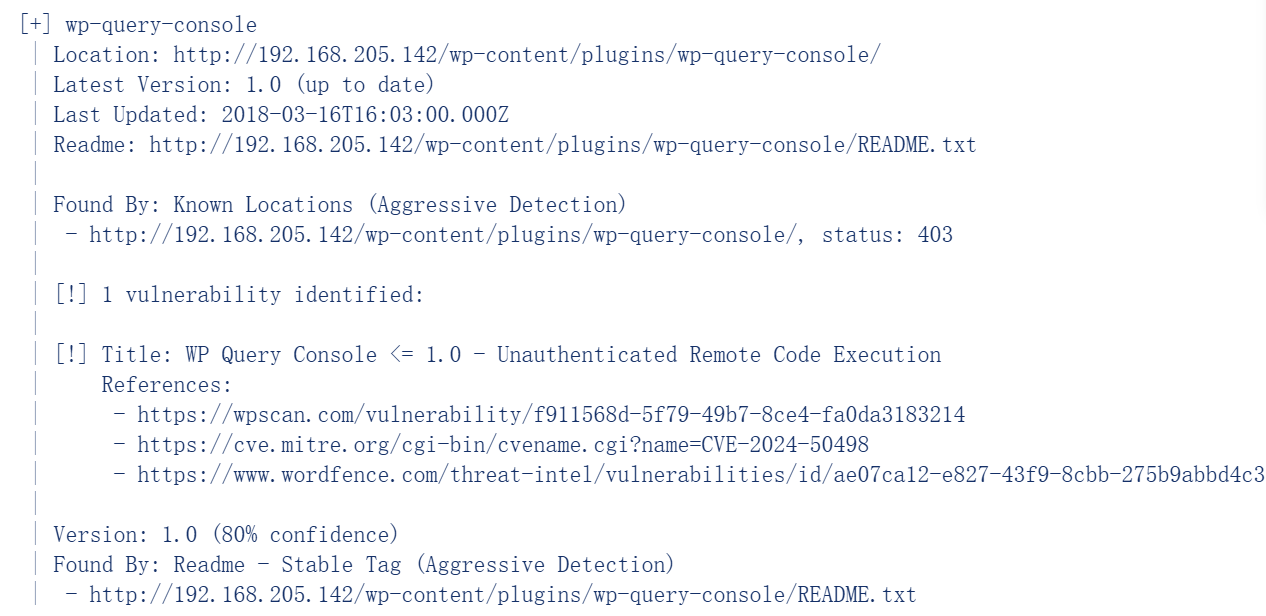This screenshot has width=1266, height=616.
Task: Click the 'status: 403' text
Action: [x=888, y=235]
